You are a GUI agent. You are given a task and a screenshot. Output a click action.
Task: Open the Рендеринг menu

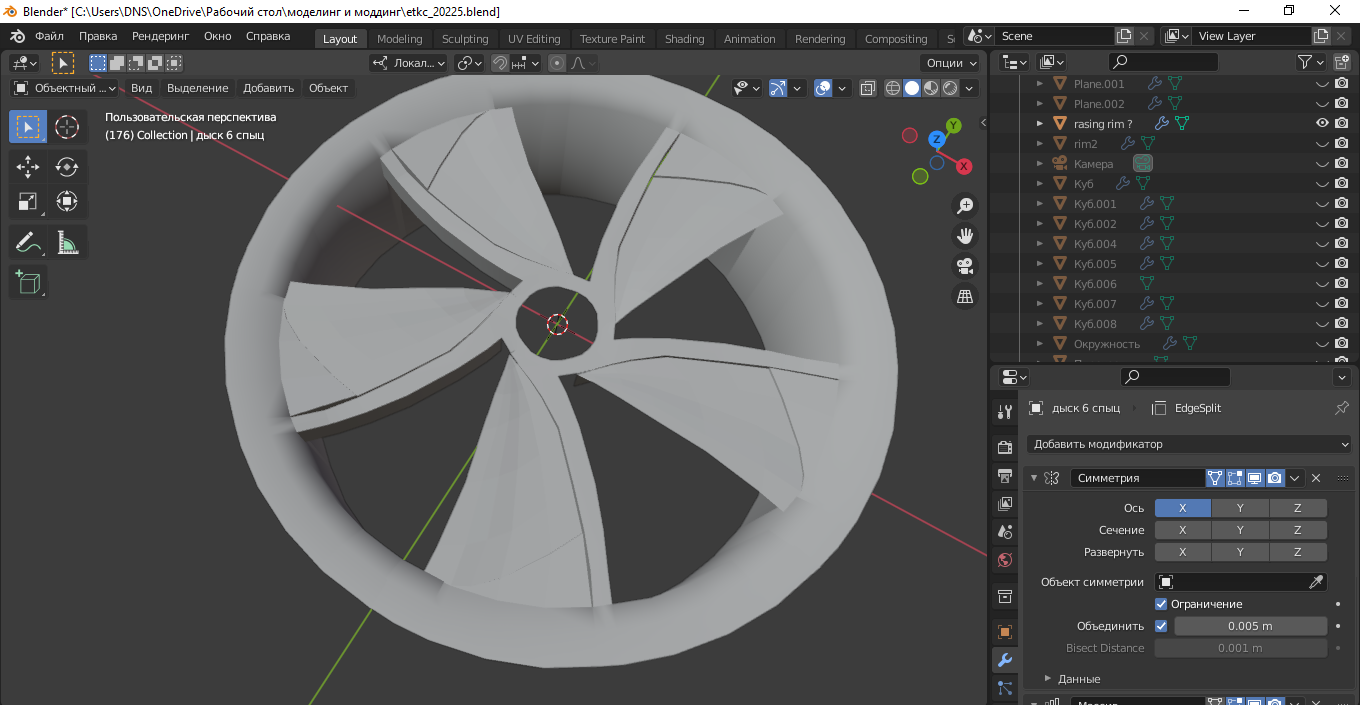[x=160, y=36]
